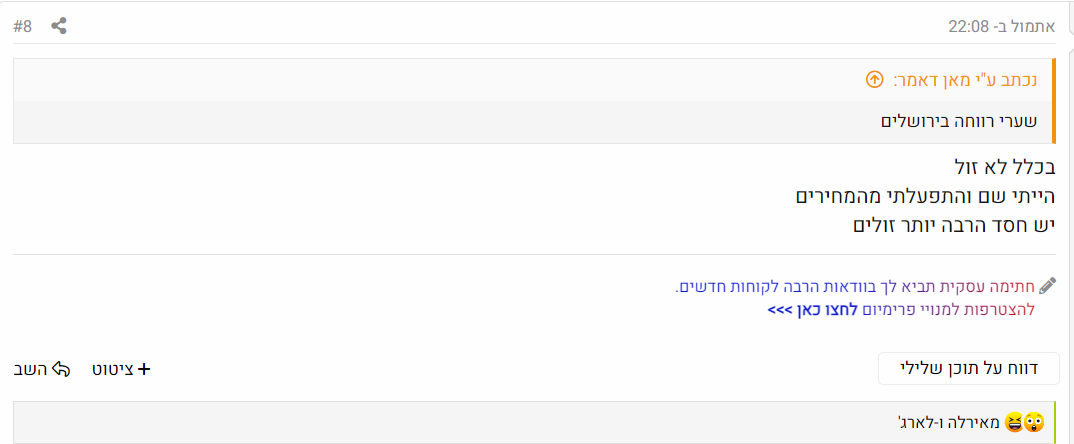Viewport: 1074px width, 444px height.
Task: Click the up arrow beside the quote author
Action: (874, 79)
